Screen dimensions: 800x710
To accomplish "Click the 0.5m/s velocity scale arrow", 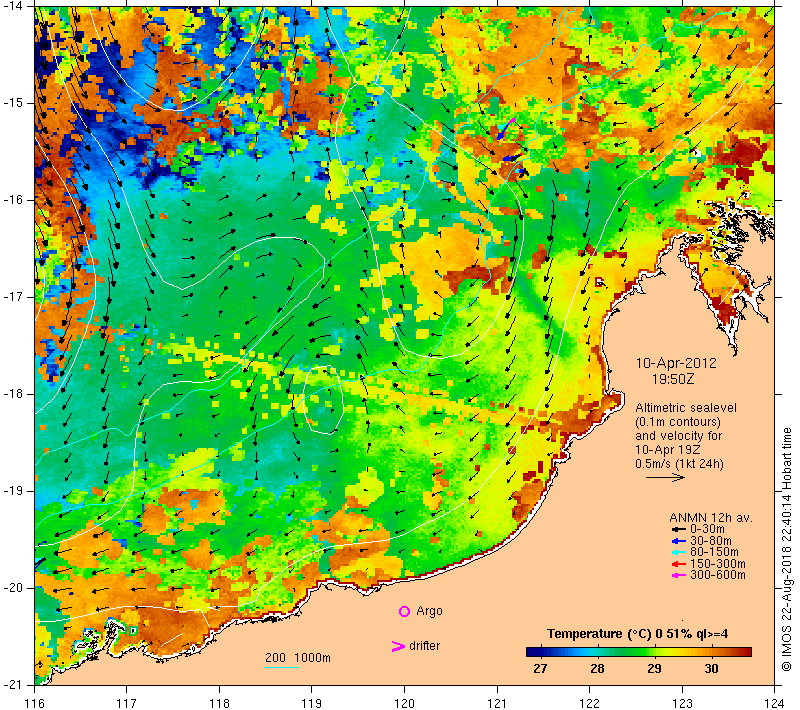I will pyautogui.click(x=665, y=477).
